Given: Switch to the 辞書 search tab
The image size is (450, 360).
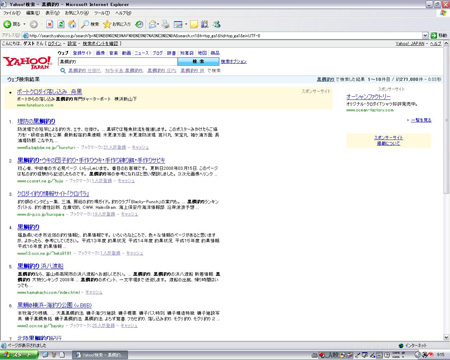Looking at the screenshot, I should (x=171, y=53).
